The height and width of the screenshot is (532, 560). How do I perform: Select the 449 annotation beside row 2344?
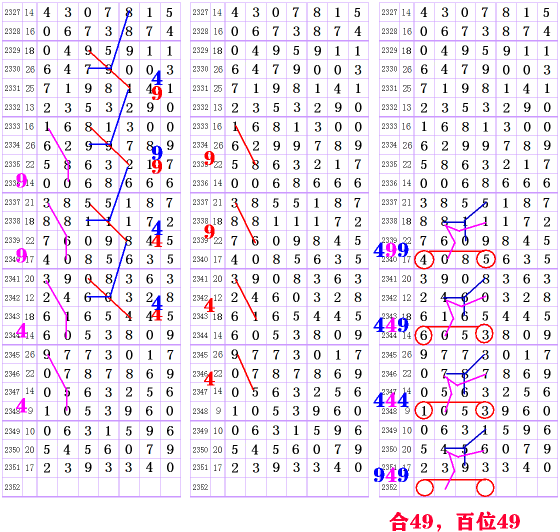(391, 325)
